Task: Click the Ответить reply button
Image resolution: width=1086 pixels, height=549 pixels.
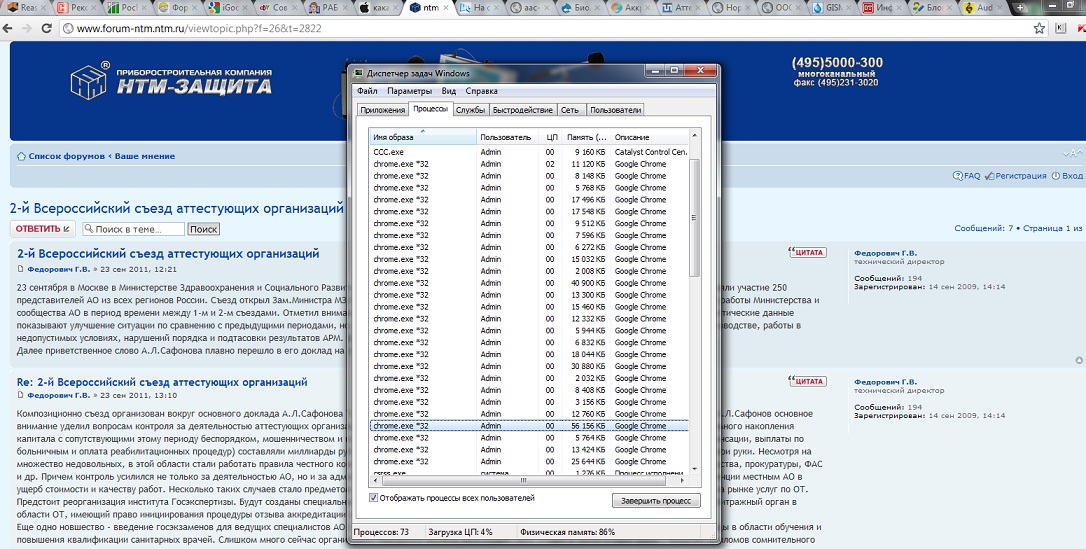Action: [x=42, y=229]
